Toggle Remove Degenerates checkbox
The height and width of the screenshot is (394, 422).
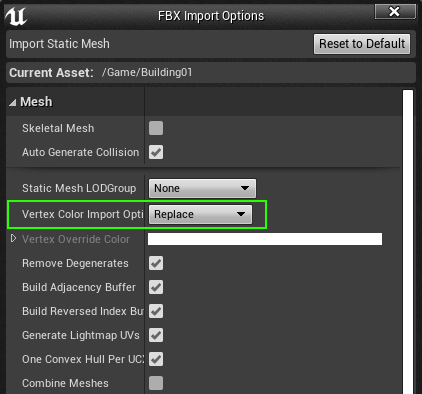tap(156, 263)
